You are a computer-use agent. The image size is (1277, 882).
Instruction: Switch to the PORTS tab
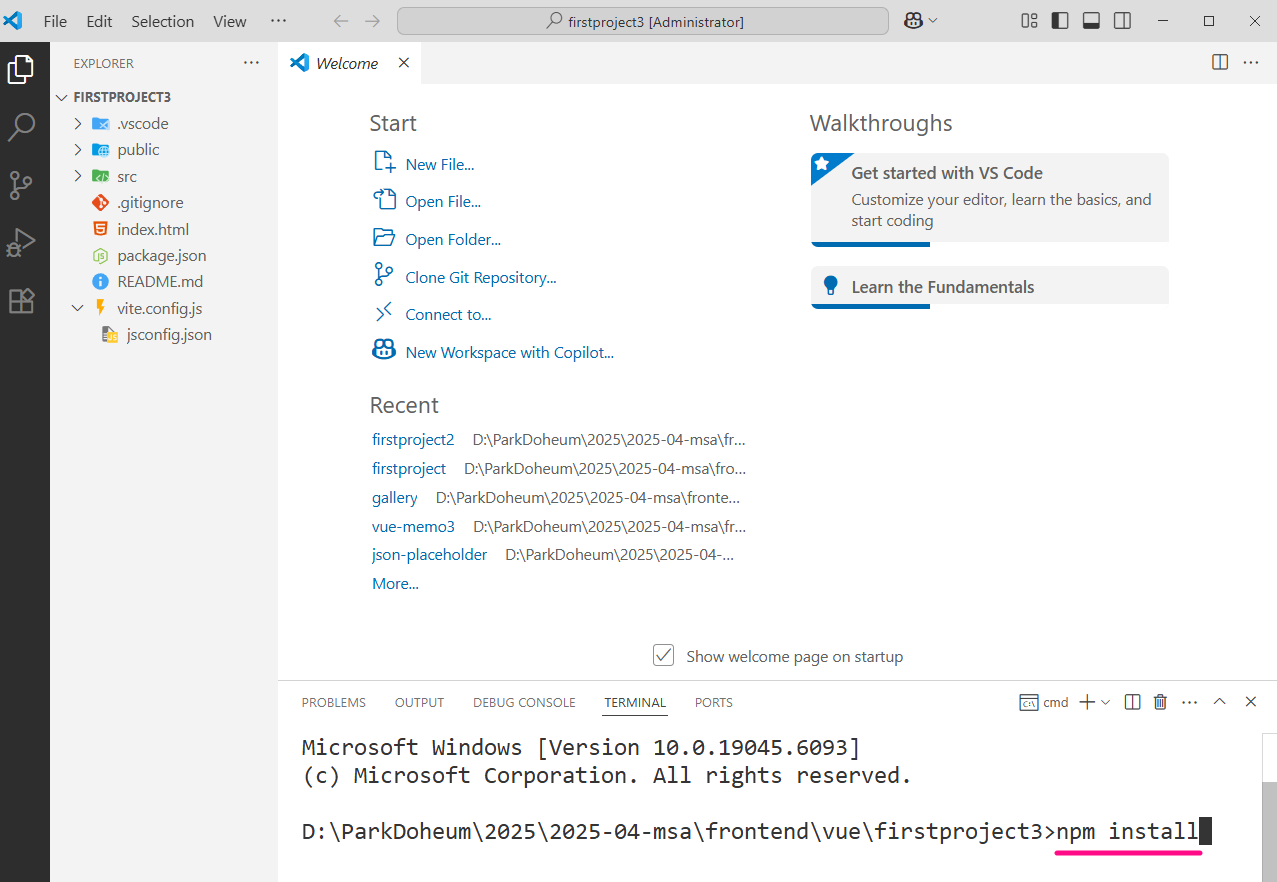coord(714,703)
